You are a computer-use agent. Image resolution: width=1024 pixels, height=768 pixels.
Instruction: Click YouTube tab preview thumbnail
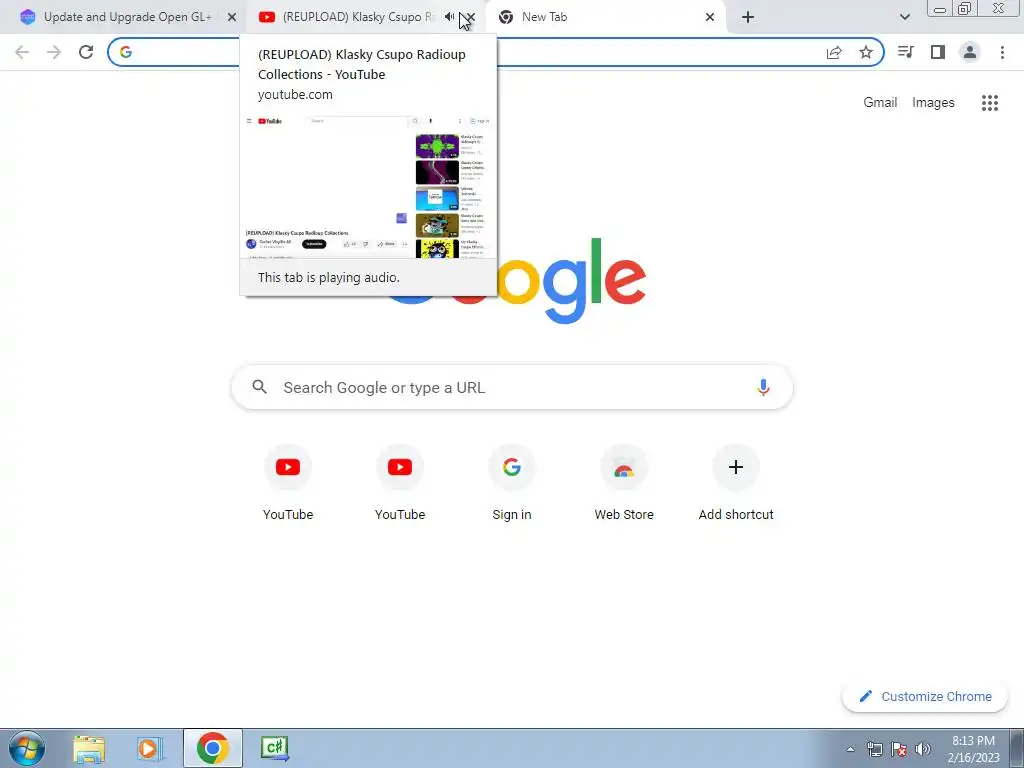coord(368,187)
